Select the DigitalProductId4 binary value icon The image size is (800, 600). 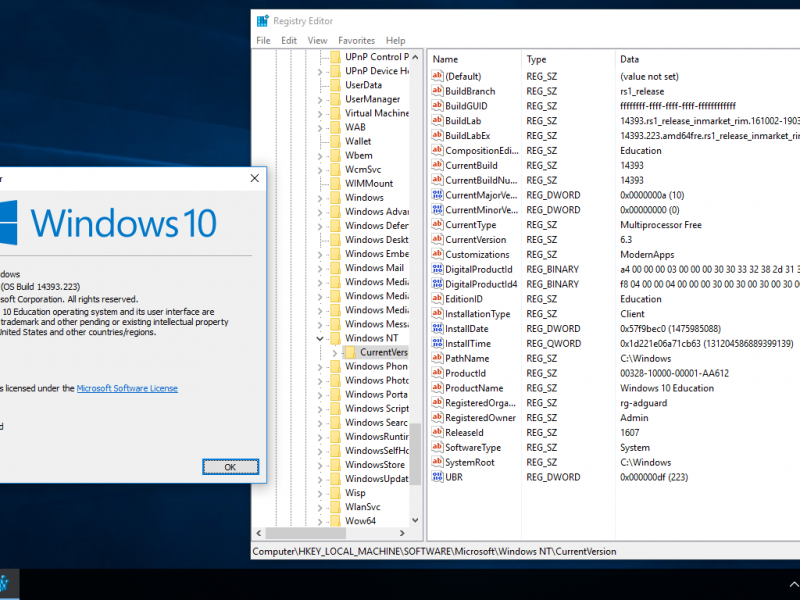437,284
